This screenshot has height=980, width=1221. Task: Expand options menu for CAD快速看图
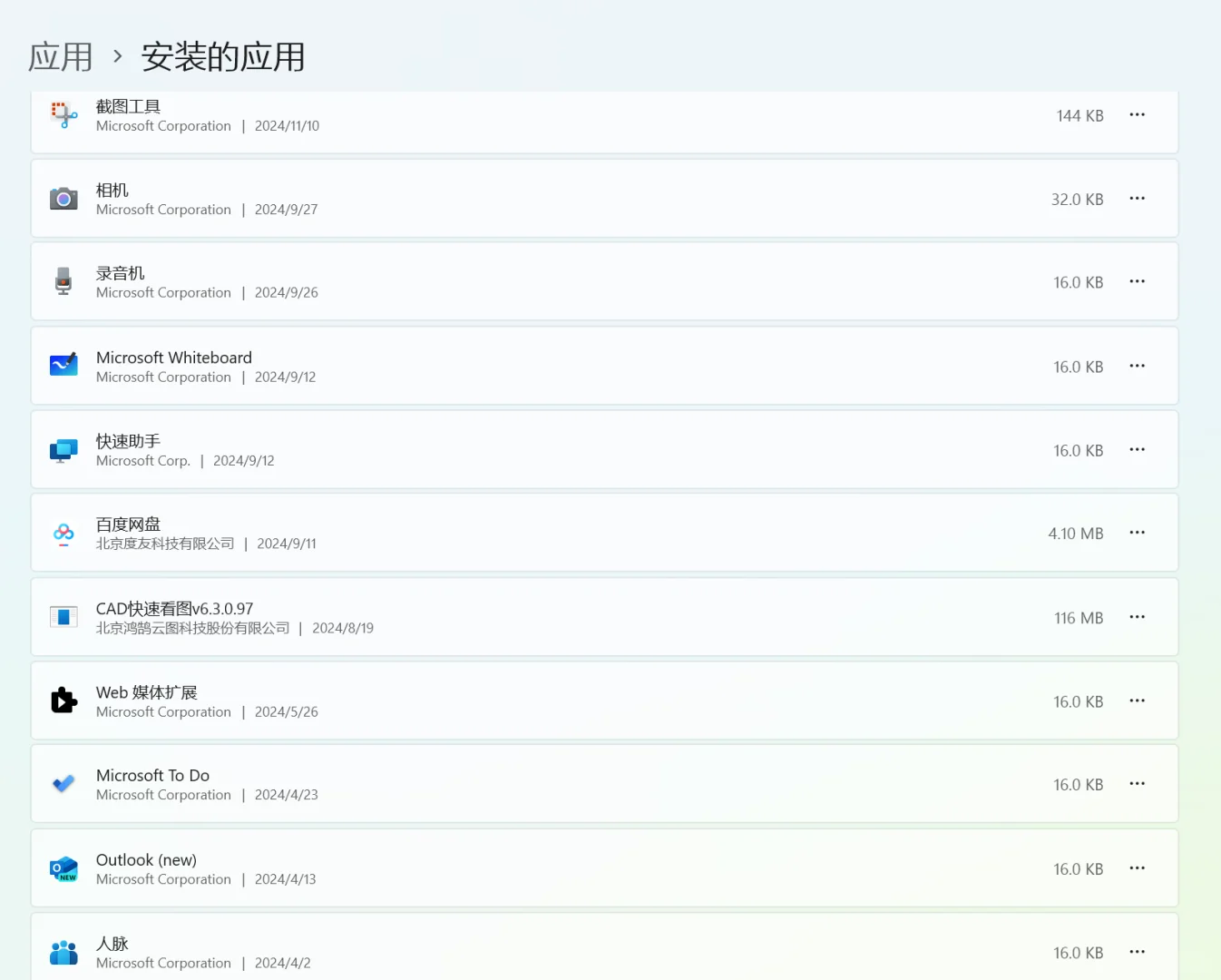(1137, 616)
